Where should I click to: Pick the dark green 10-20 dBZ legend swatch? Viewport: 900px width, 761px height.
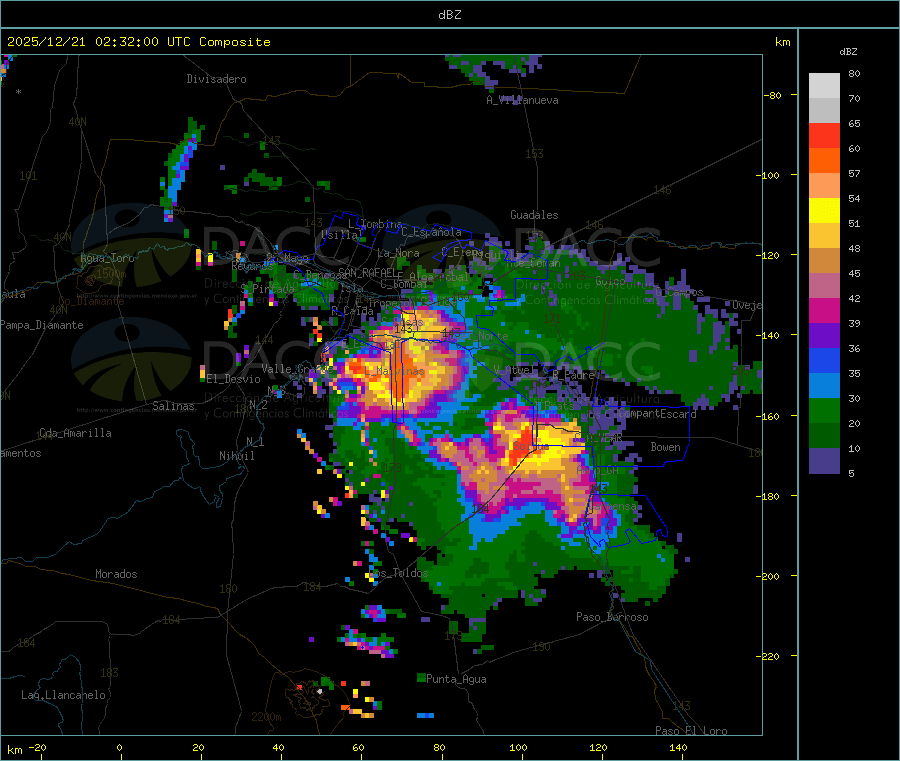[x=824, y=436]
